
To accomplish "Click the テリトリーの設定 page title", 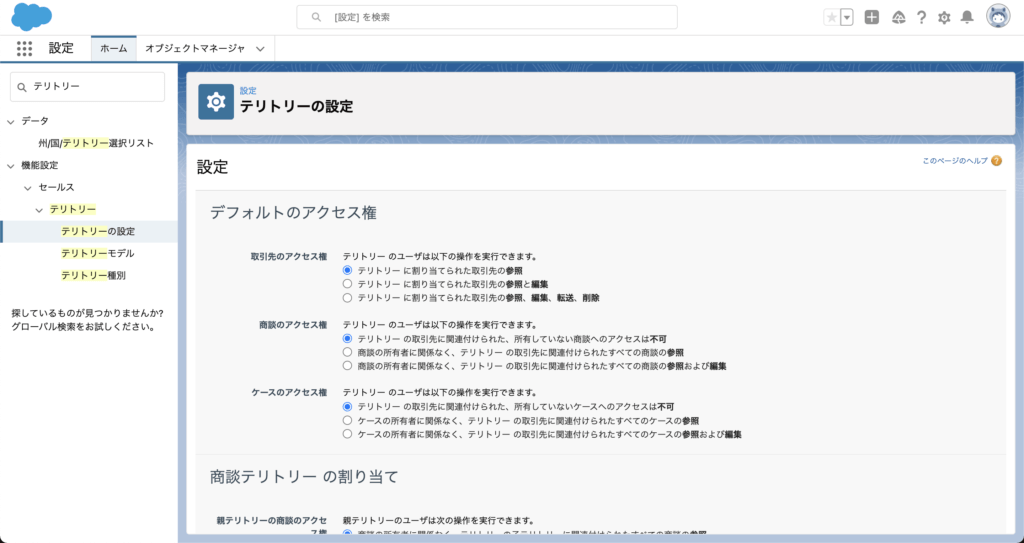I will click(x=296, y=107).
